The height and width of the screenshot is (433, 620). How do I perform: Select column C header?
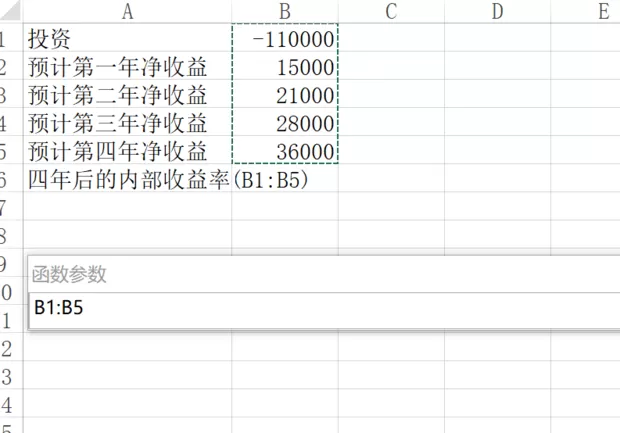(391, 11)
